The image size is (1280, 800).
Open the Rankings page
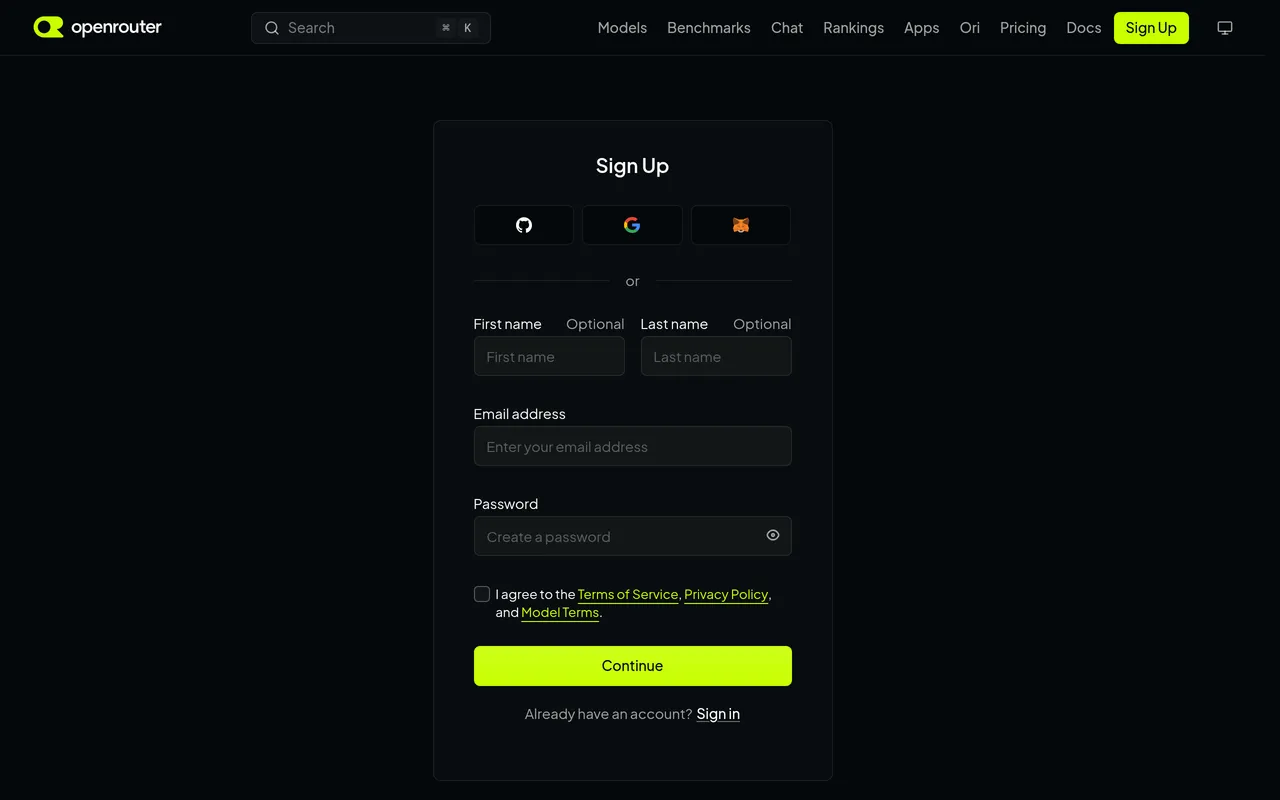coord(853,28)
